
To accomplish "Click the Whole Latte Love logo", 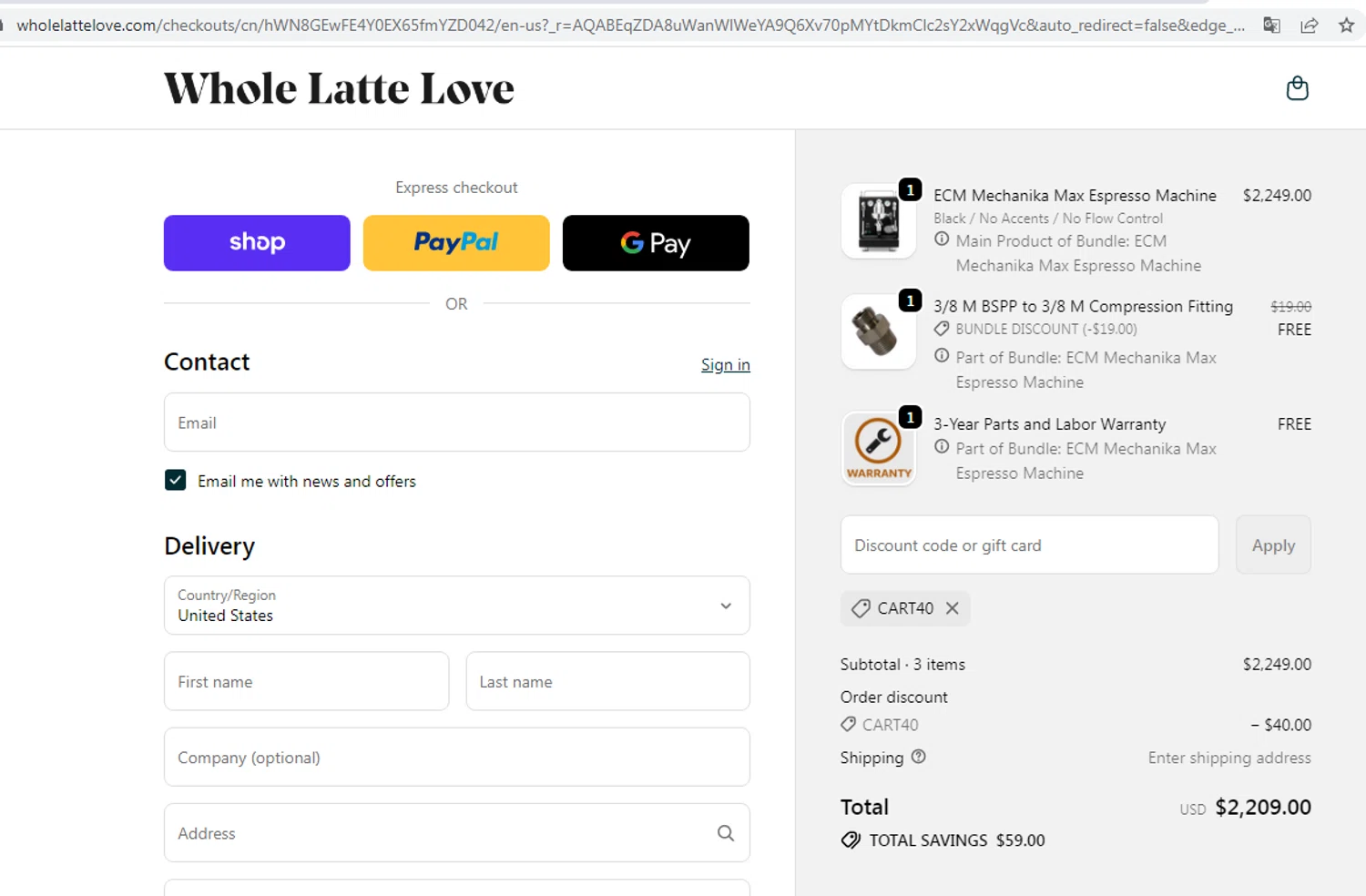I will coord(339,88).
